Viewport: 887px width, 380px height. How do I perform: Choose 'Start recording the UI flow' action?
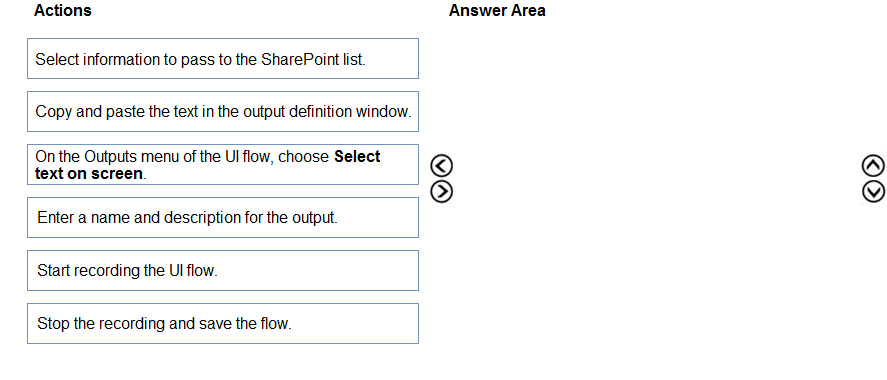coord(223,270)
